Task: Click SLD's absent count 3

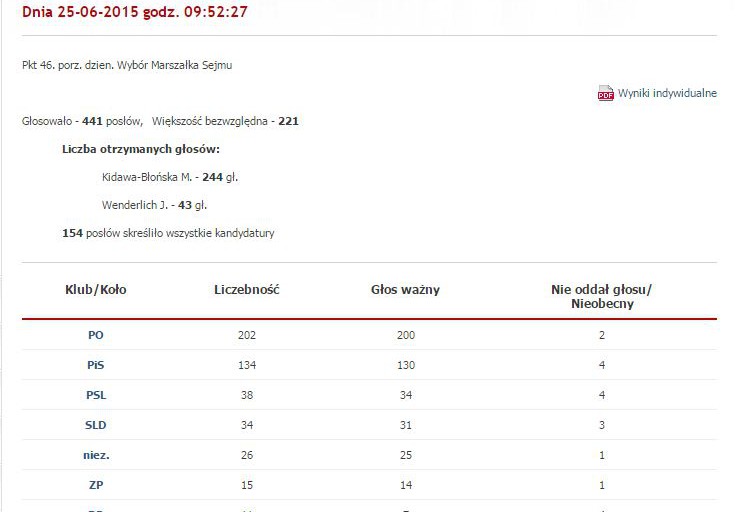Action: click(x=601, y=425)
